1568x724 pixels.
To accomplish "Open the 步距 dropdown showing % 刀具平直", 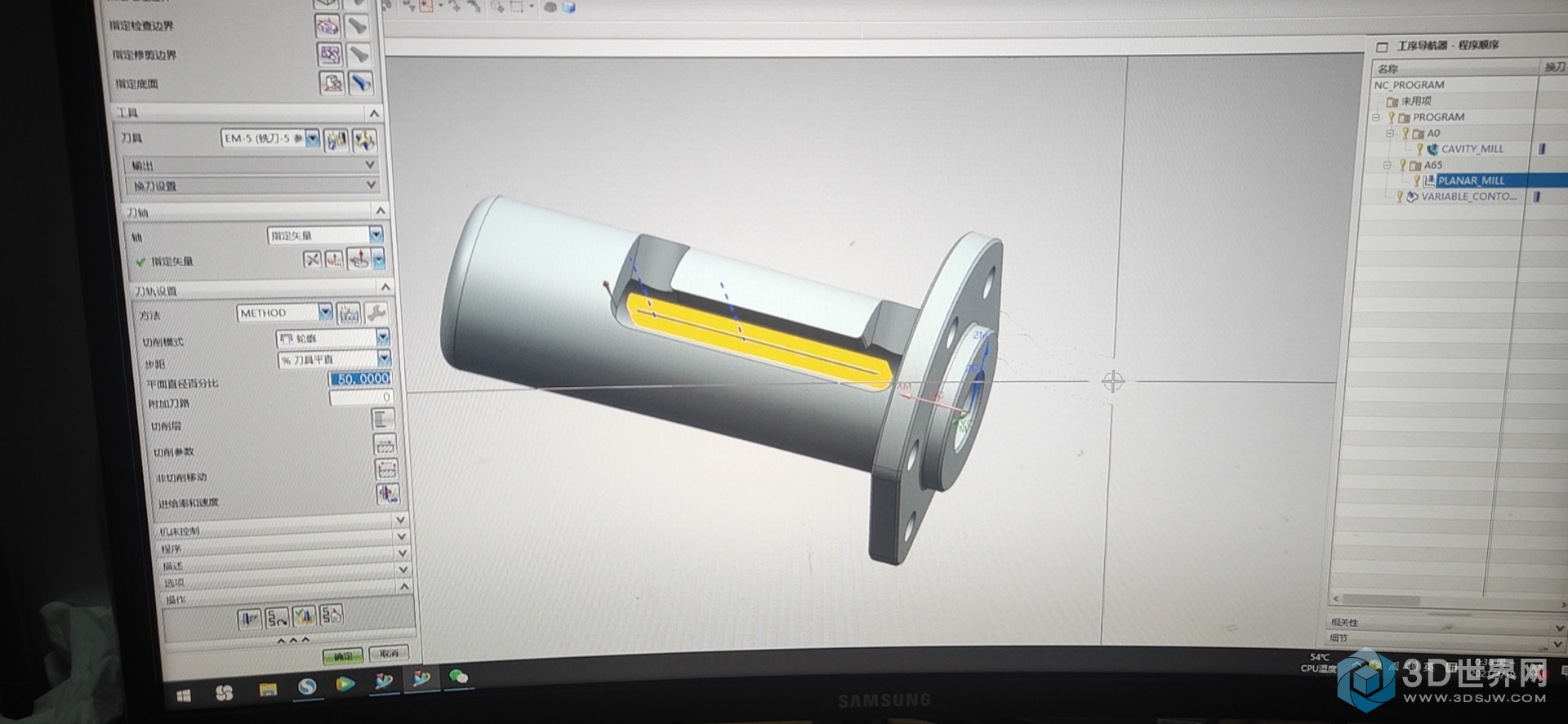I will point(334,359).
